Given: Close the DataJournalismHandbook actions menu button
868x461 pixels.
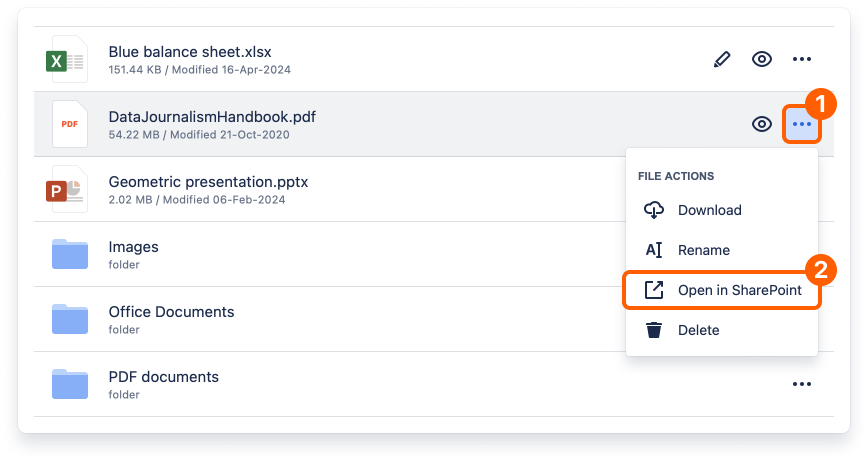Looking at the screenshot, I should [802, 124].
